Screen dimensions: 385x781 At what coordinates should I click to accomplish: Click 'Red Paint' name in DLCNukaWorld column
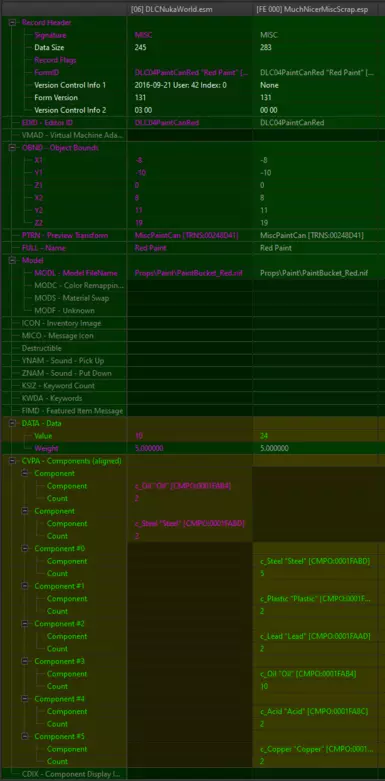click(x=150, y=248)
